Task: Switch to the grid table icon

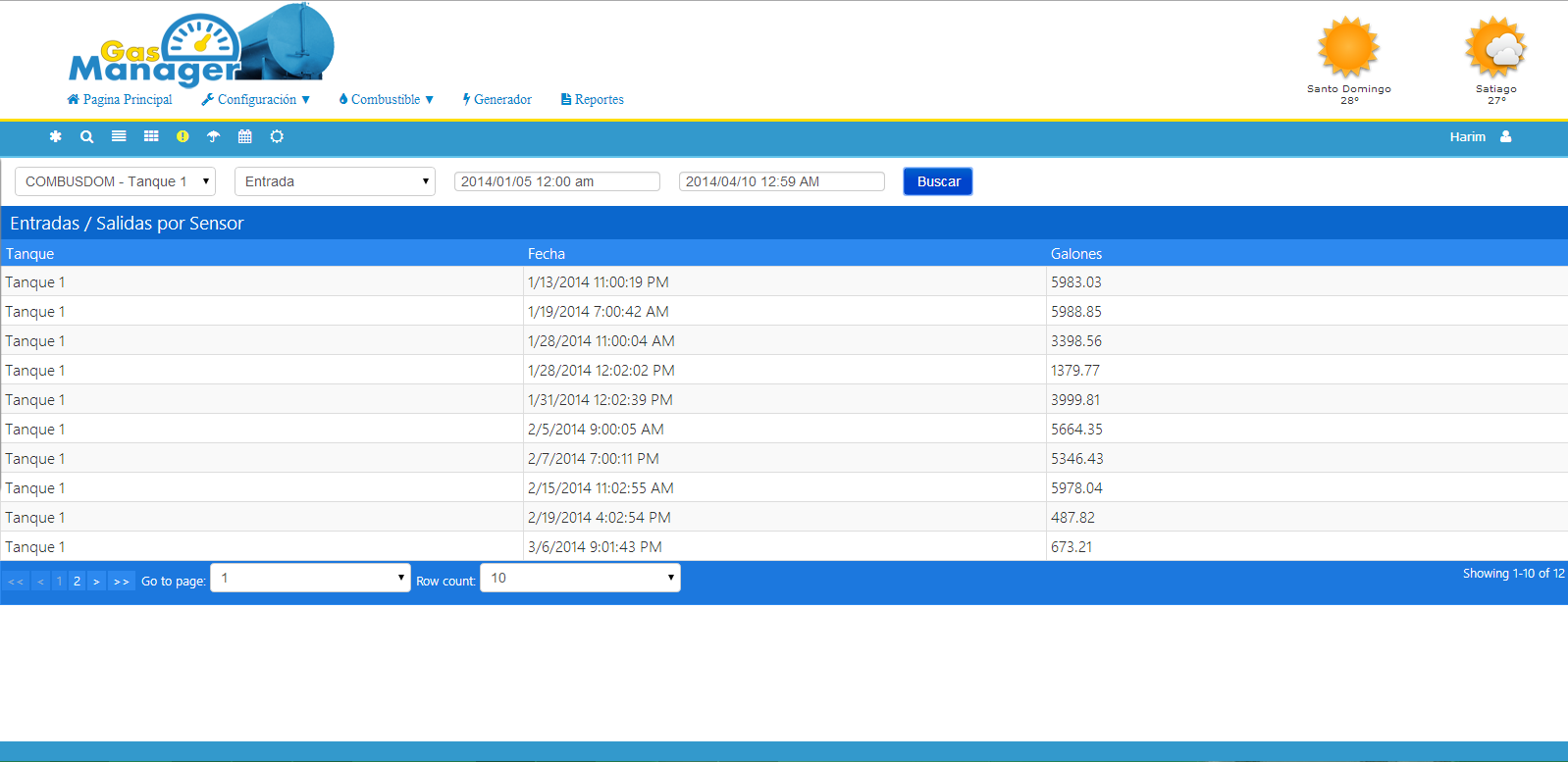Action: [151, 136]
